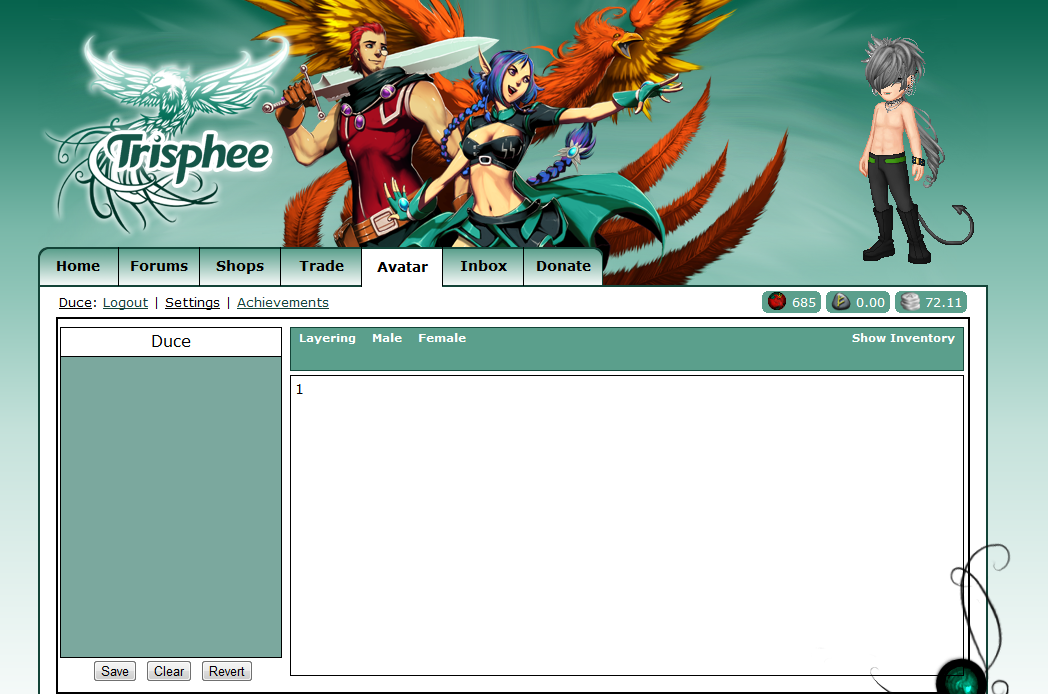
Task: Click the silver coin stack icon
Action: 909,302
